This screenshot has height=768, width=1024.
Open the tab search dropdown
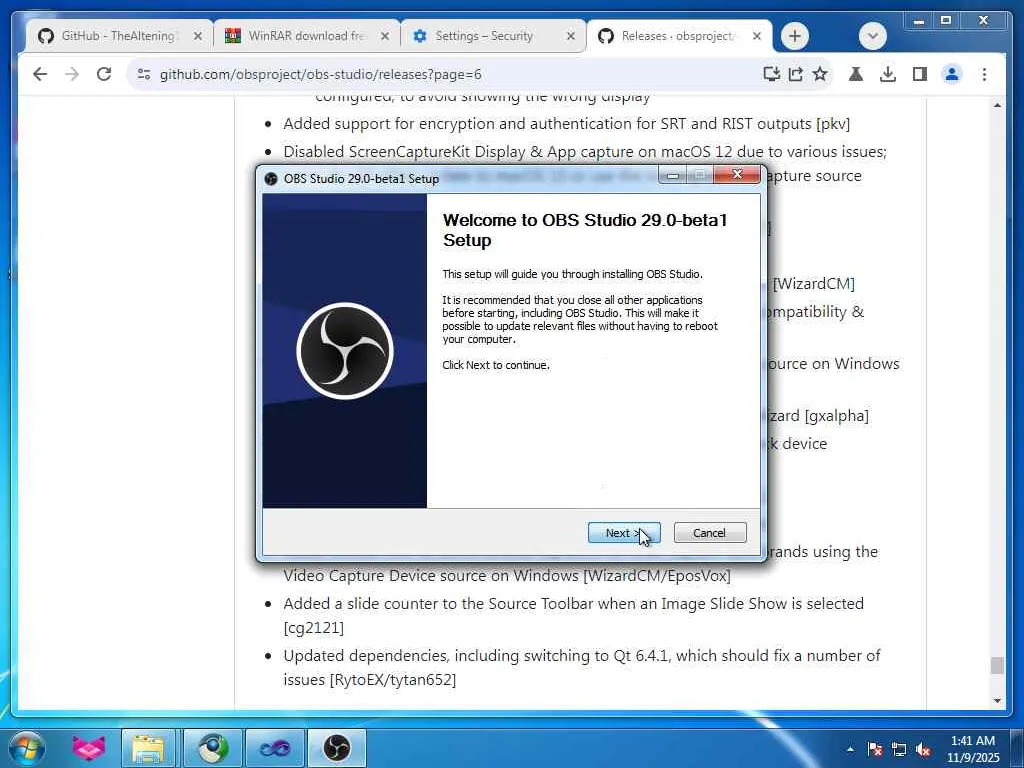click(x=872, y=36)
